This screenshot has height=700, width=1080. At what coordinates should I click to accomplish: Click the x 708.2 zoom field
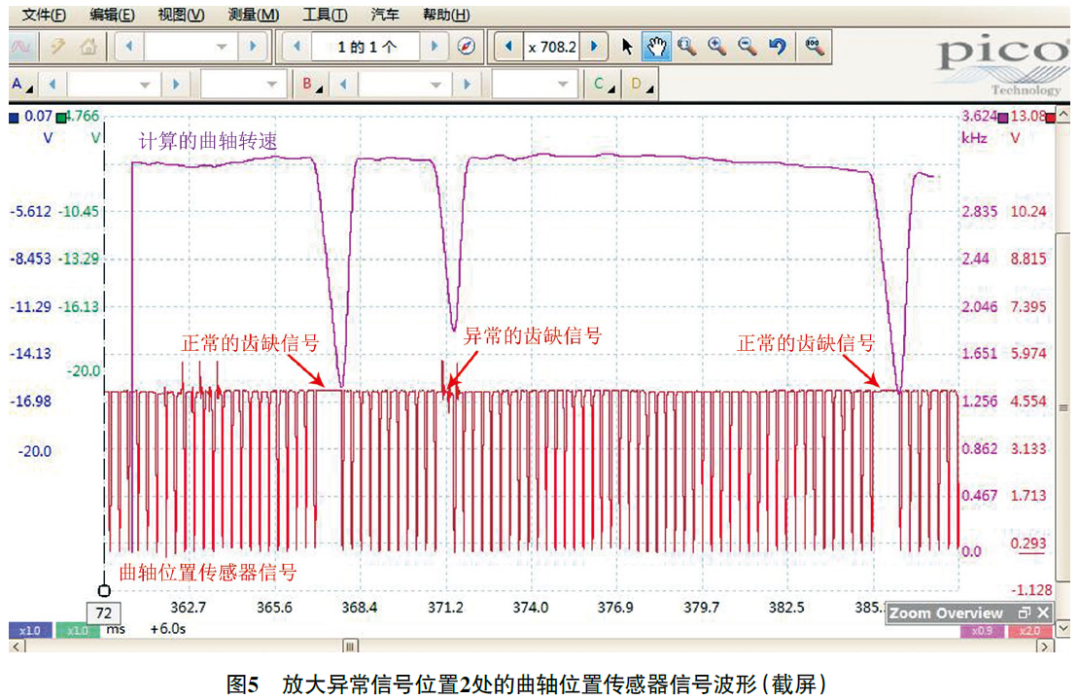pyautogui.click(x=552, y=47)
